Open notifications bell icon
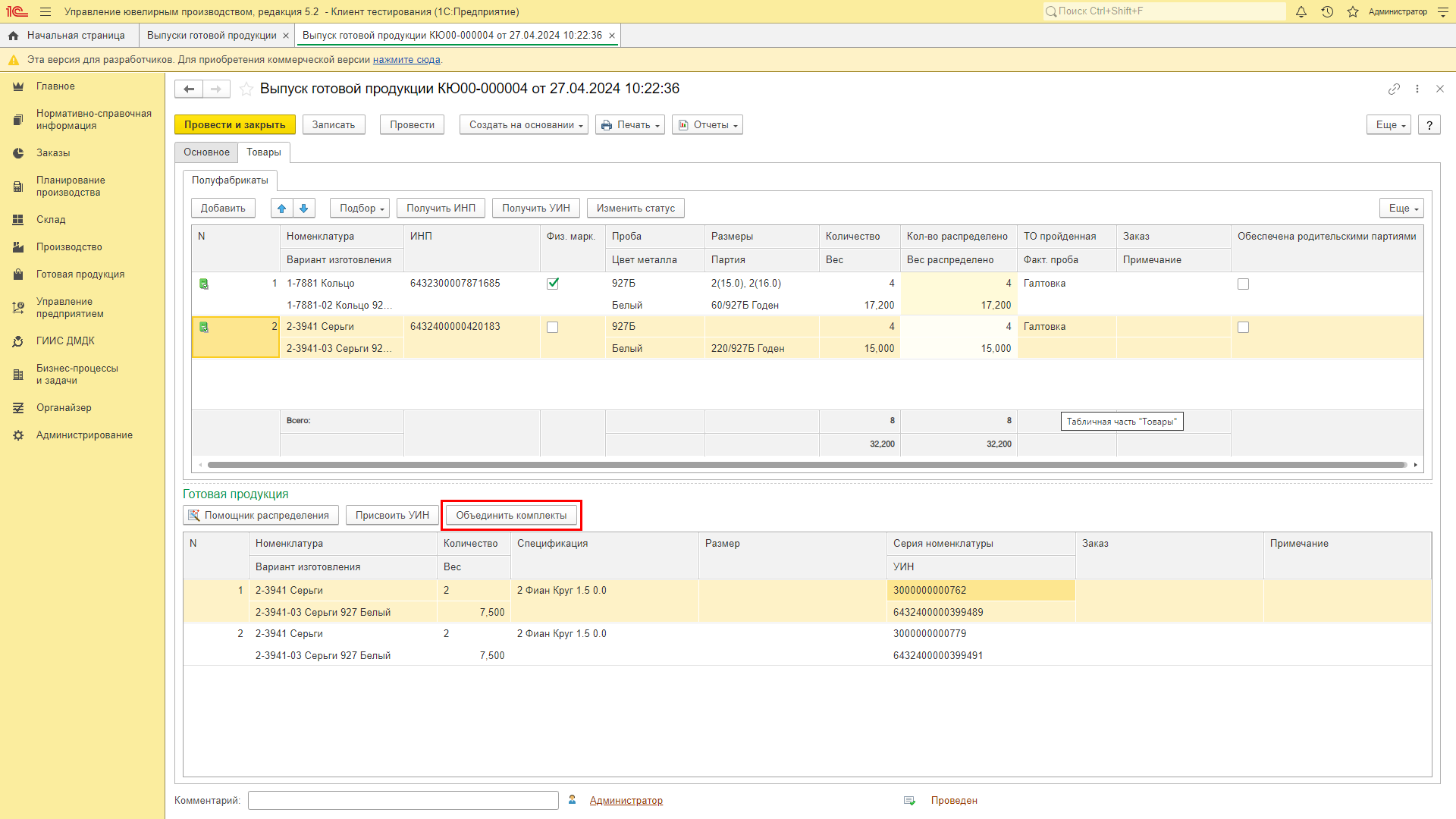 [x=1301, y=11]
